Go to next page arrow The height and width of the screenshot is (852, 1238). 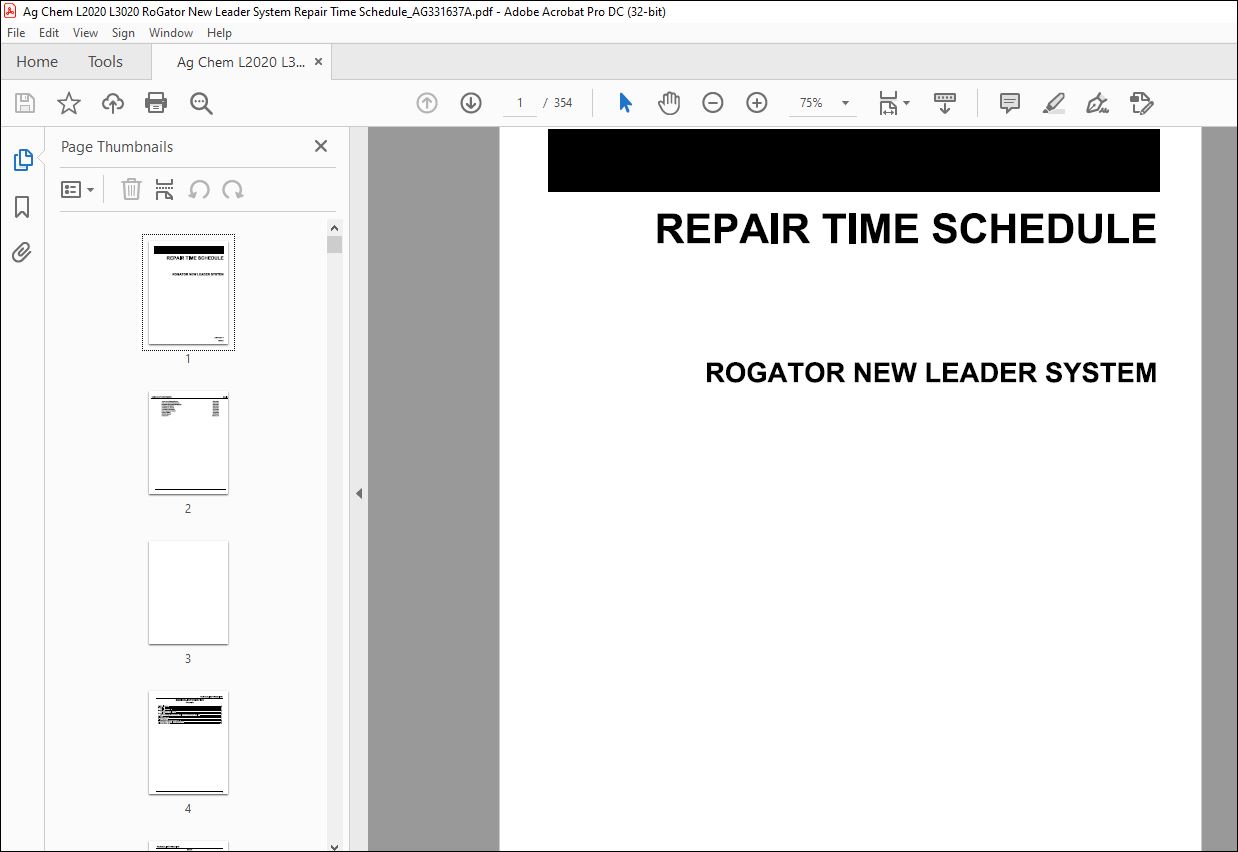coord(471,103)
